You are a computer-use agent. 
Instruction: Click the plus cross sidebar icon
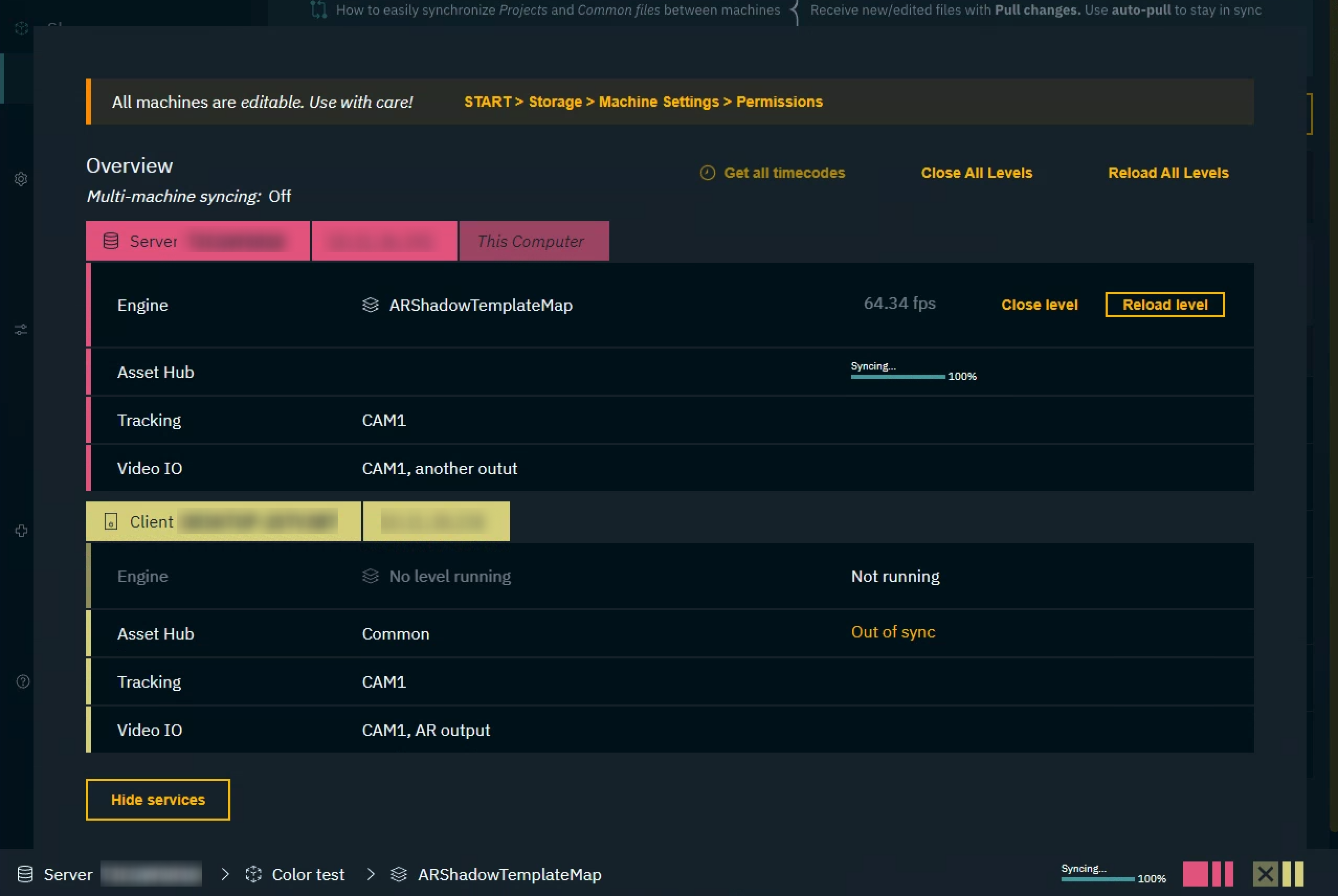pyautogui.click(x=21, y=531)
